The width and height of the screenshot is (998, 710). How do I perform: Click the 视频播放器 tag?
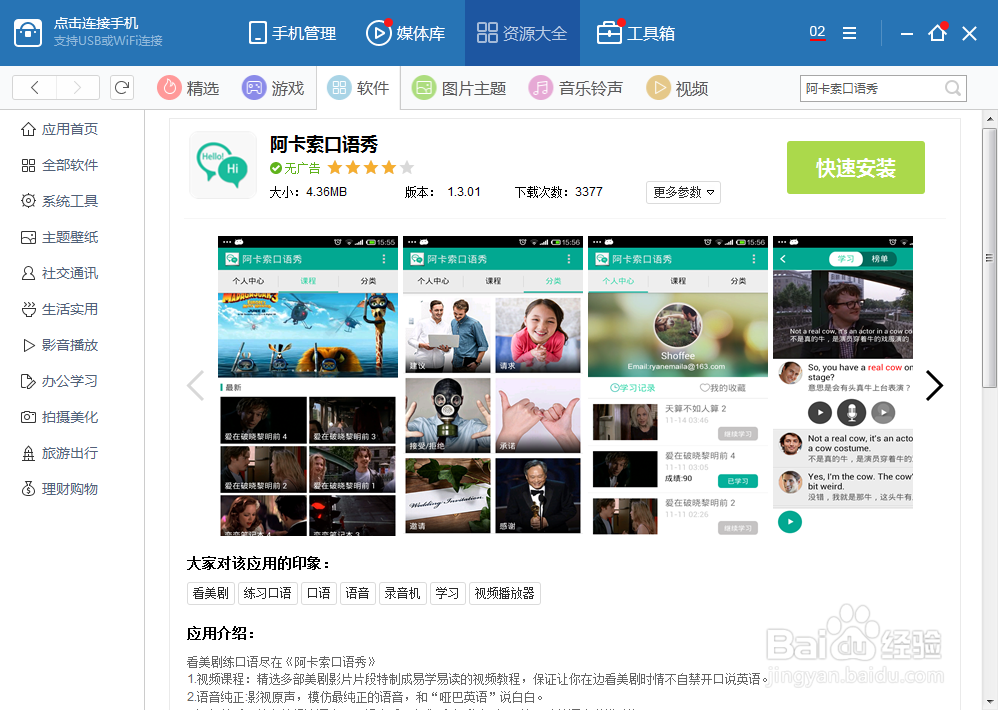point(505,593)
